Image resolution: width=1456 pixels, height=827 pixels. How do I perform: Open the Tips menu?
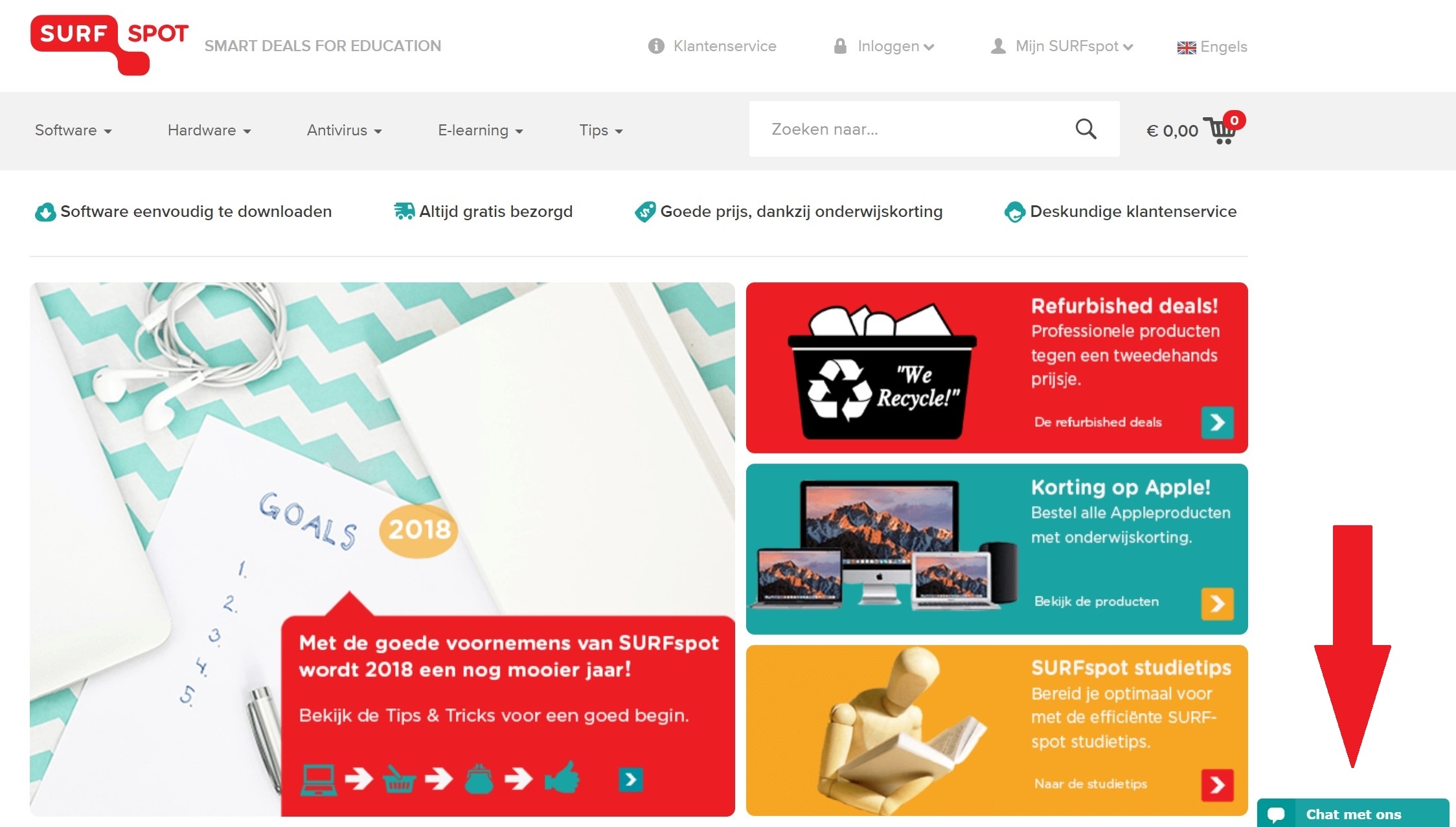(601, 130)
